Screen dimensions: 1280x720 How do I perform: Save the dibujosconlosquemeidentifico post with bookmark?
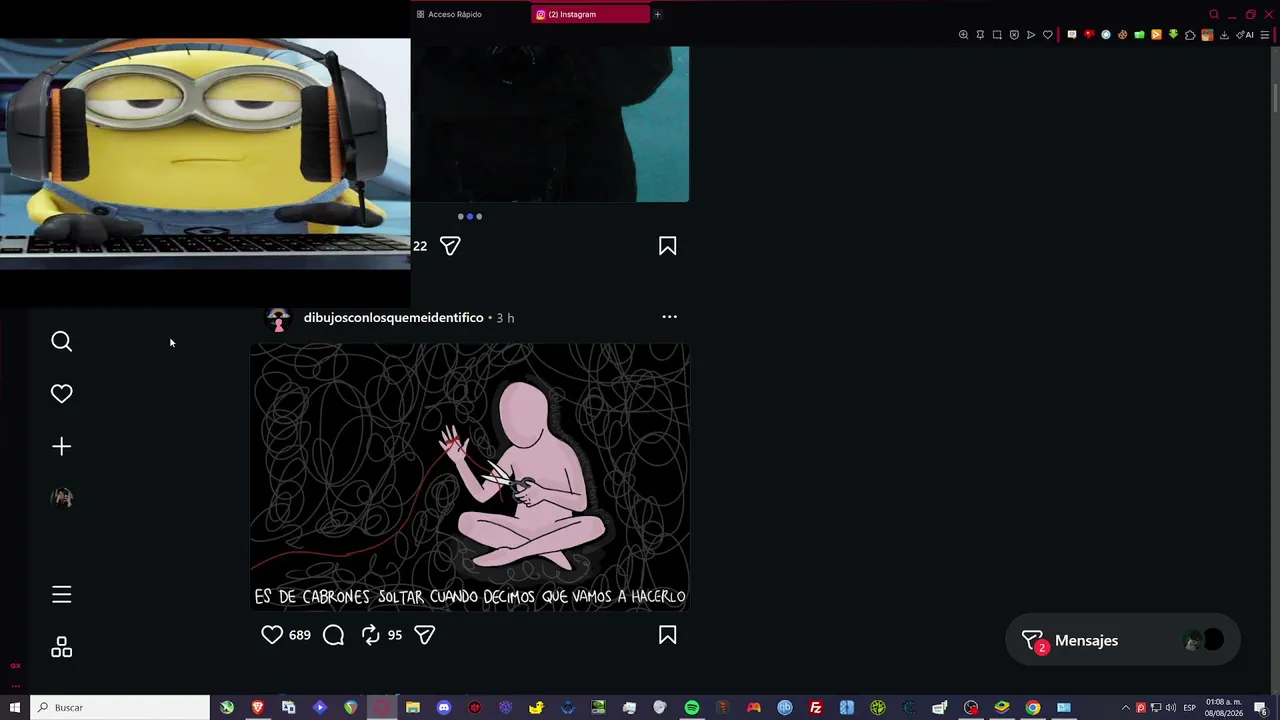pyautogui.click(x=667, y=635)
